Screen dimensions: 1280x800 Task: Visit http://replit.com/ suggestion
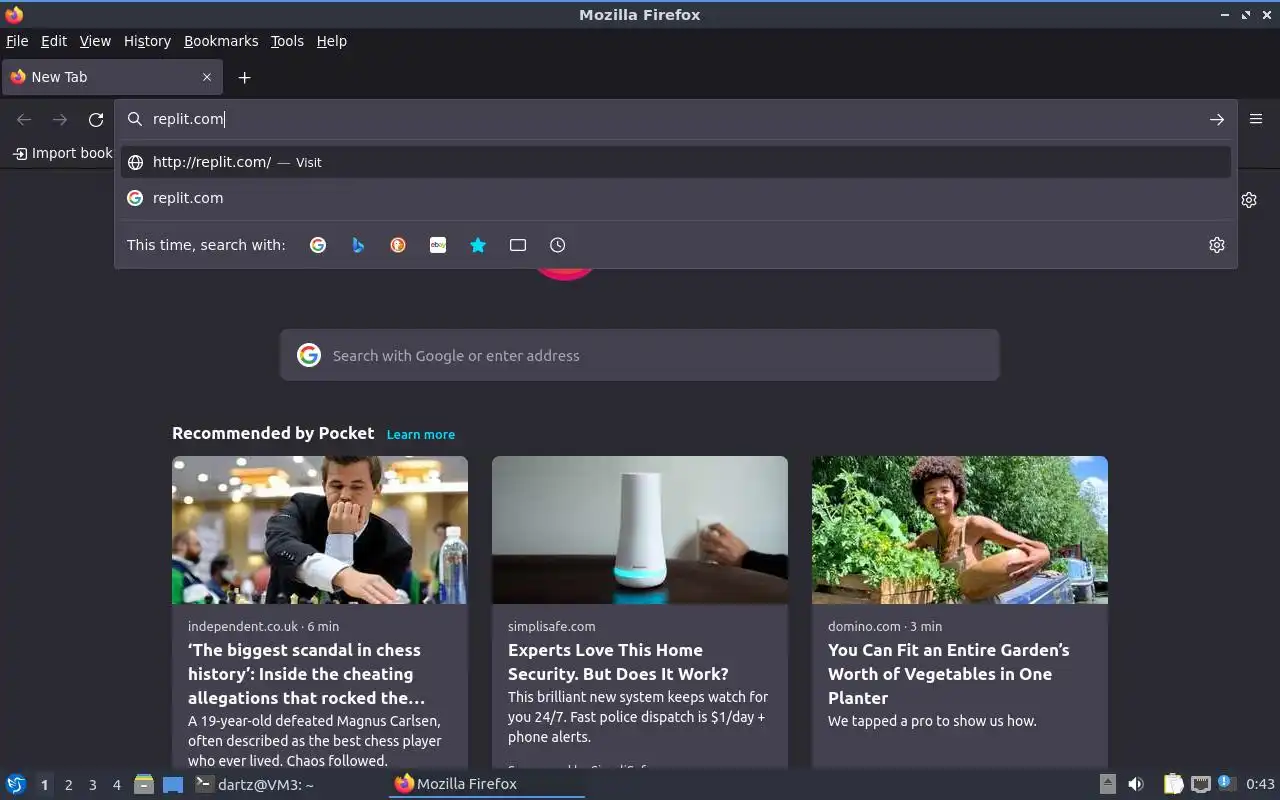click(676, 162)
